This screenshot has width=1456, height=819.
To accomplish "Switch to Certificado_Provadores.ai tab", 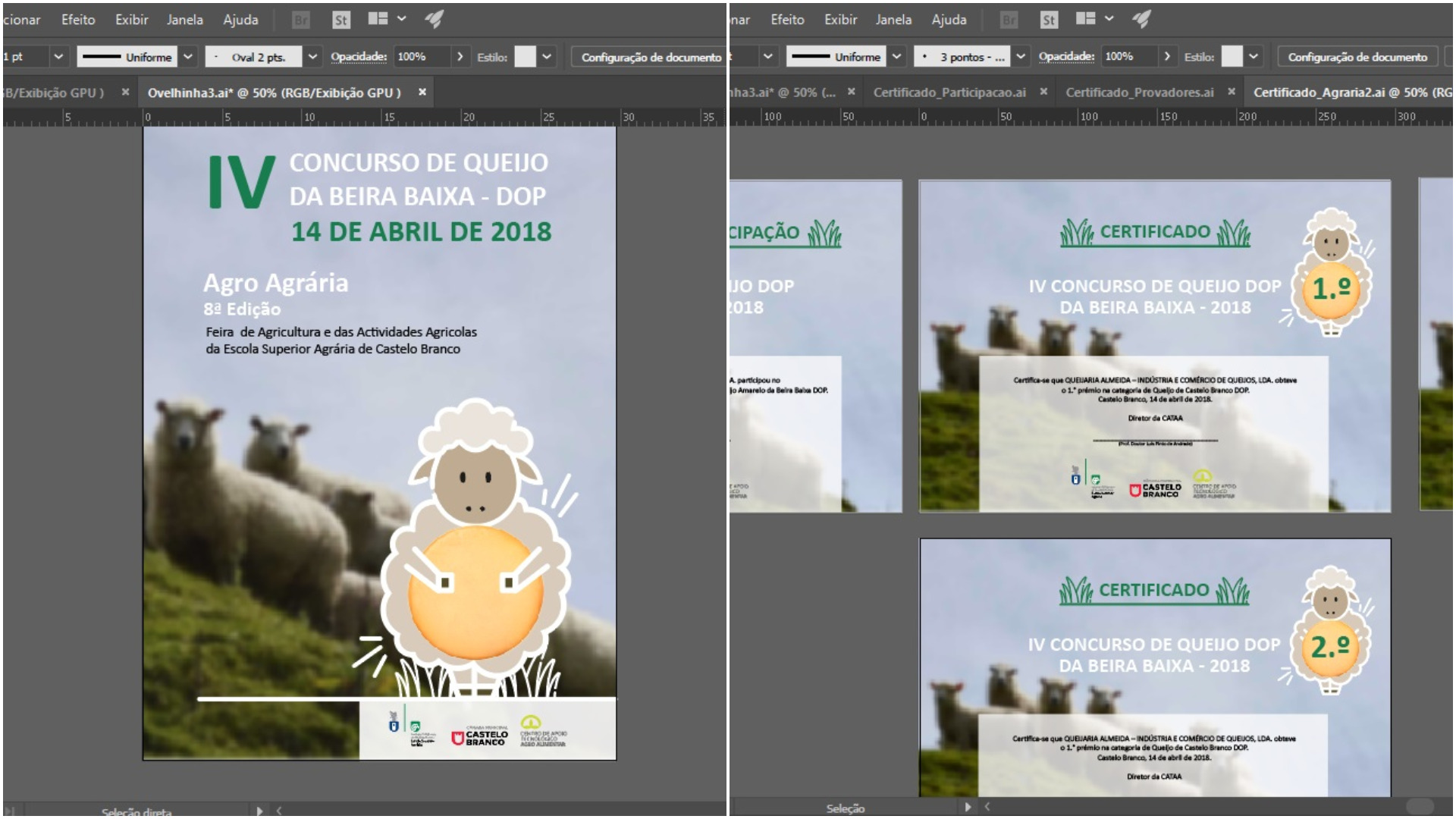I will [x=1140, y=93].
